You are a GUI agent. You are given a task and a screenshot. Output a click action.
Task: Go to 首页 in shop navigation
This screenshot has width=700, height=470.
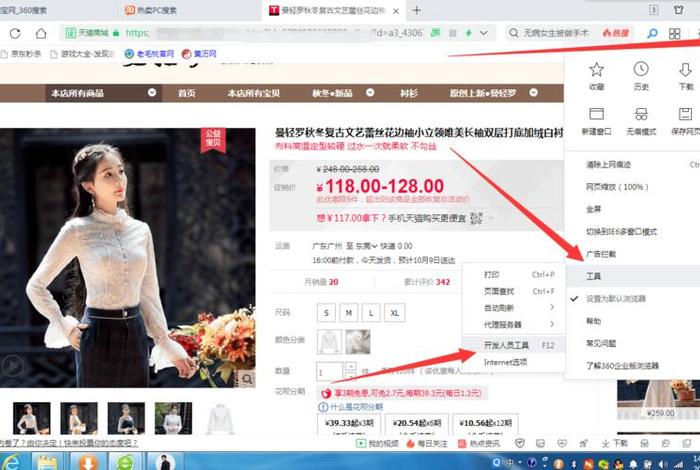(x=187, y=93)
